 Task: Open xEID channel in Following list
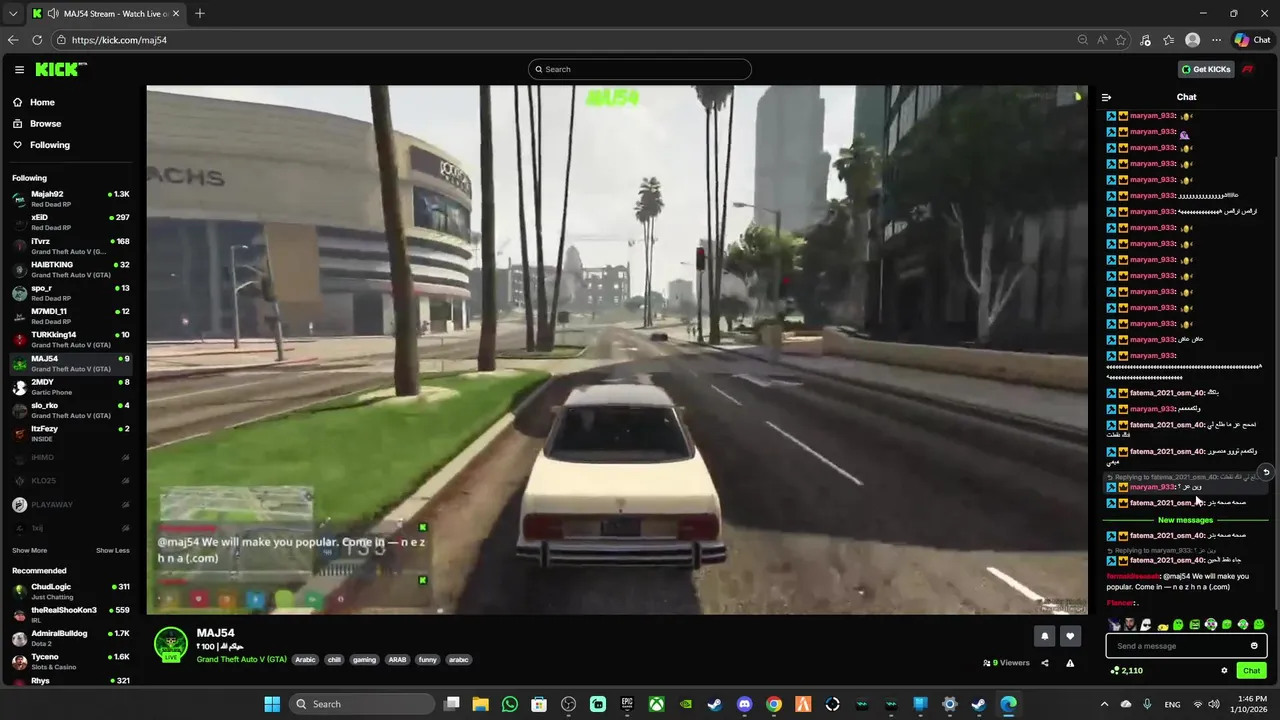70,221
